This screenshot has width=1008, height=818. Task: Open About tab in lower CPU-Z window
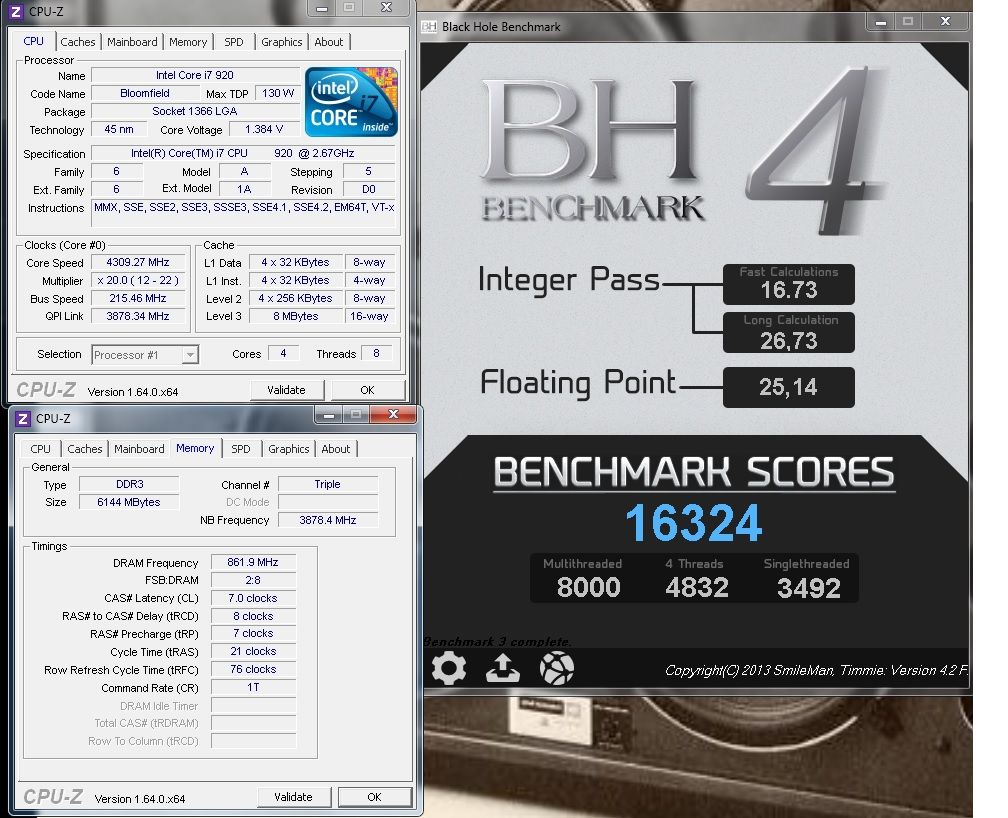coord(336,449)
